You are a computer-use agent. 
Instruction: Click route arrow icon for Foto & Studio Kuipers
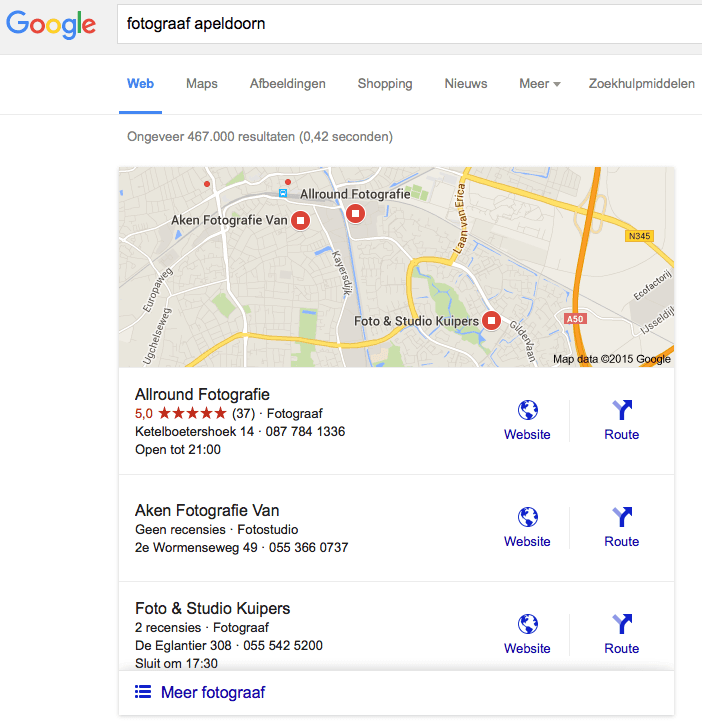point(621,624)
